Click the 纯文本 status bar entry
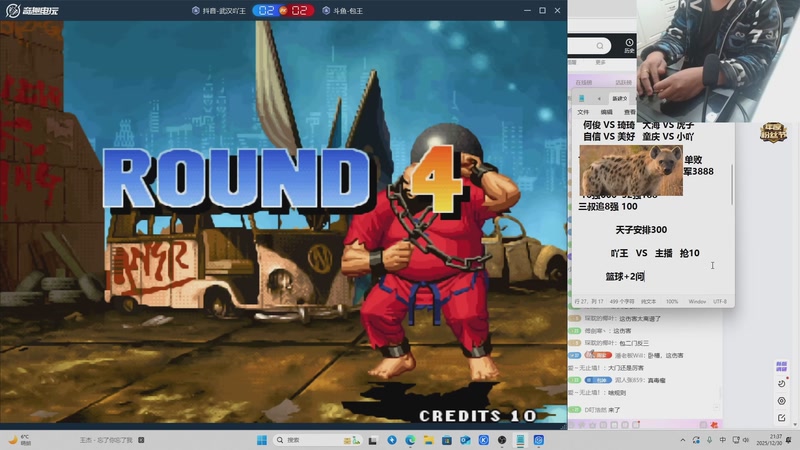Viewport: 800px width, 450px height. [x=648, y=302]
